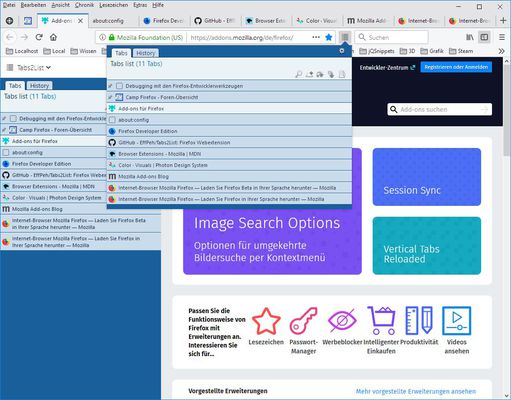The height and width of the screenshot is (400, 511).
Task: Click the back arrow button
Action: click(10, 37)
